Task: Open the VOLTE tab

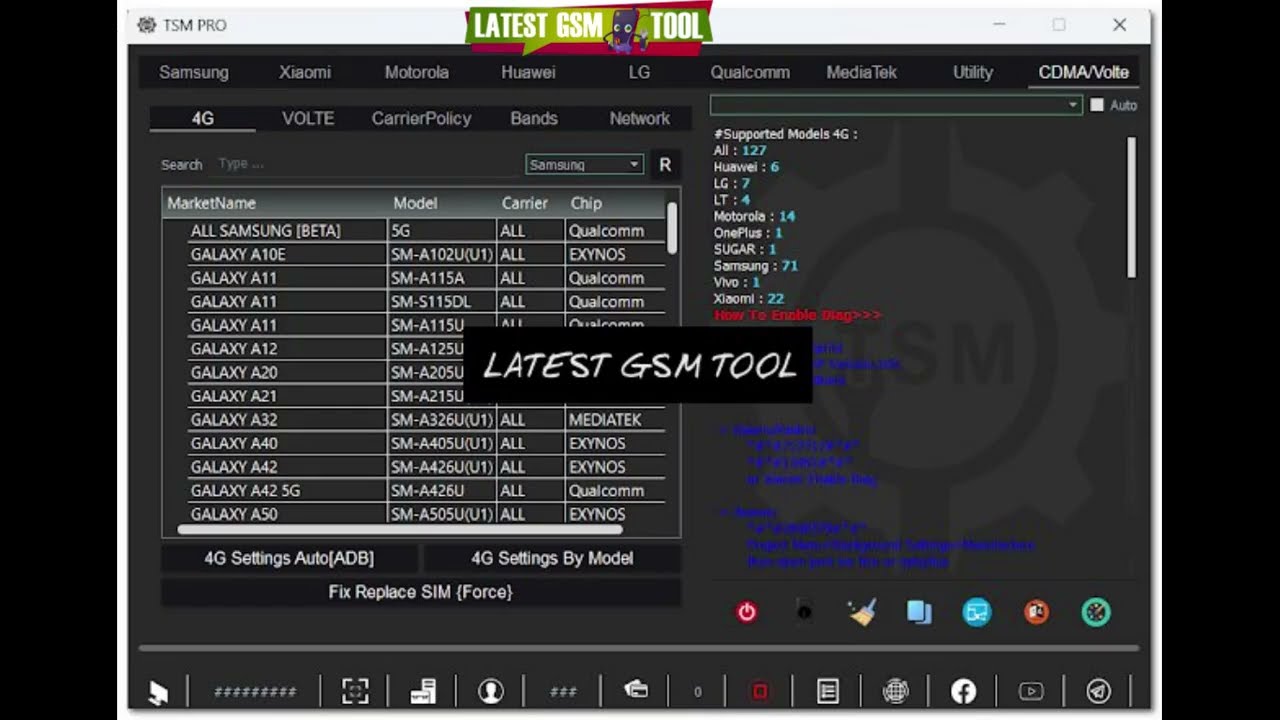Action: coord(307,118)
